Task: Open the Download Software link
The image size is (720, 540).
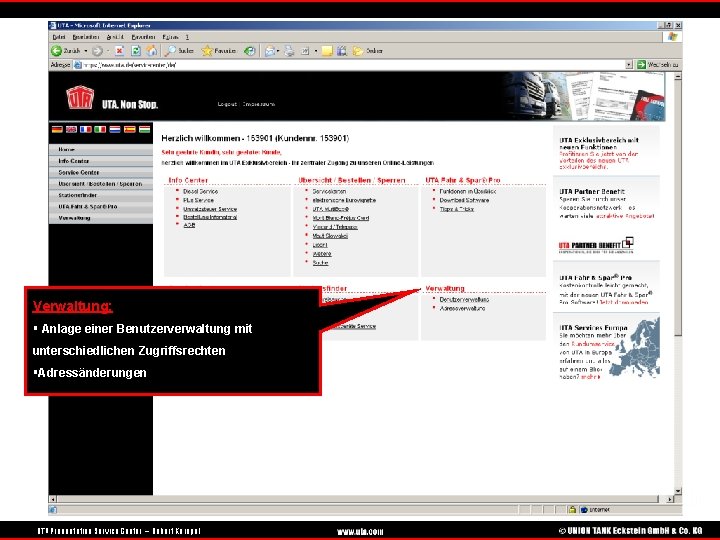Action: 464,200
